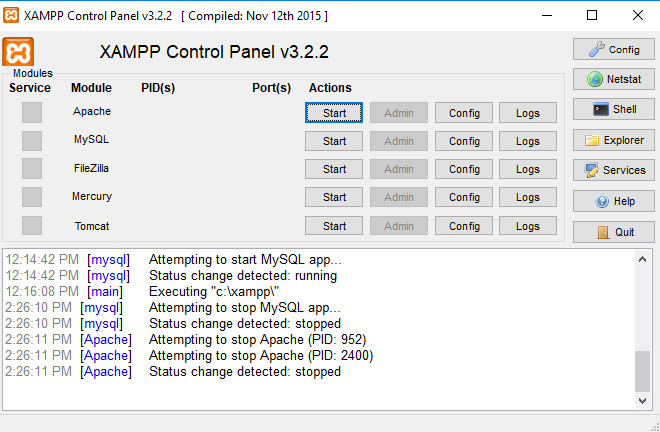The width and height of the screenshot is (660, 432).
Task: Click the Mercury Admin button
Action: (399, 197)
